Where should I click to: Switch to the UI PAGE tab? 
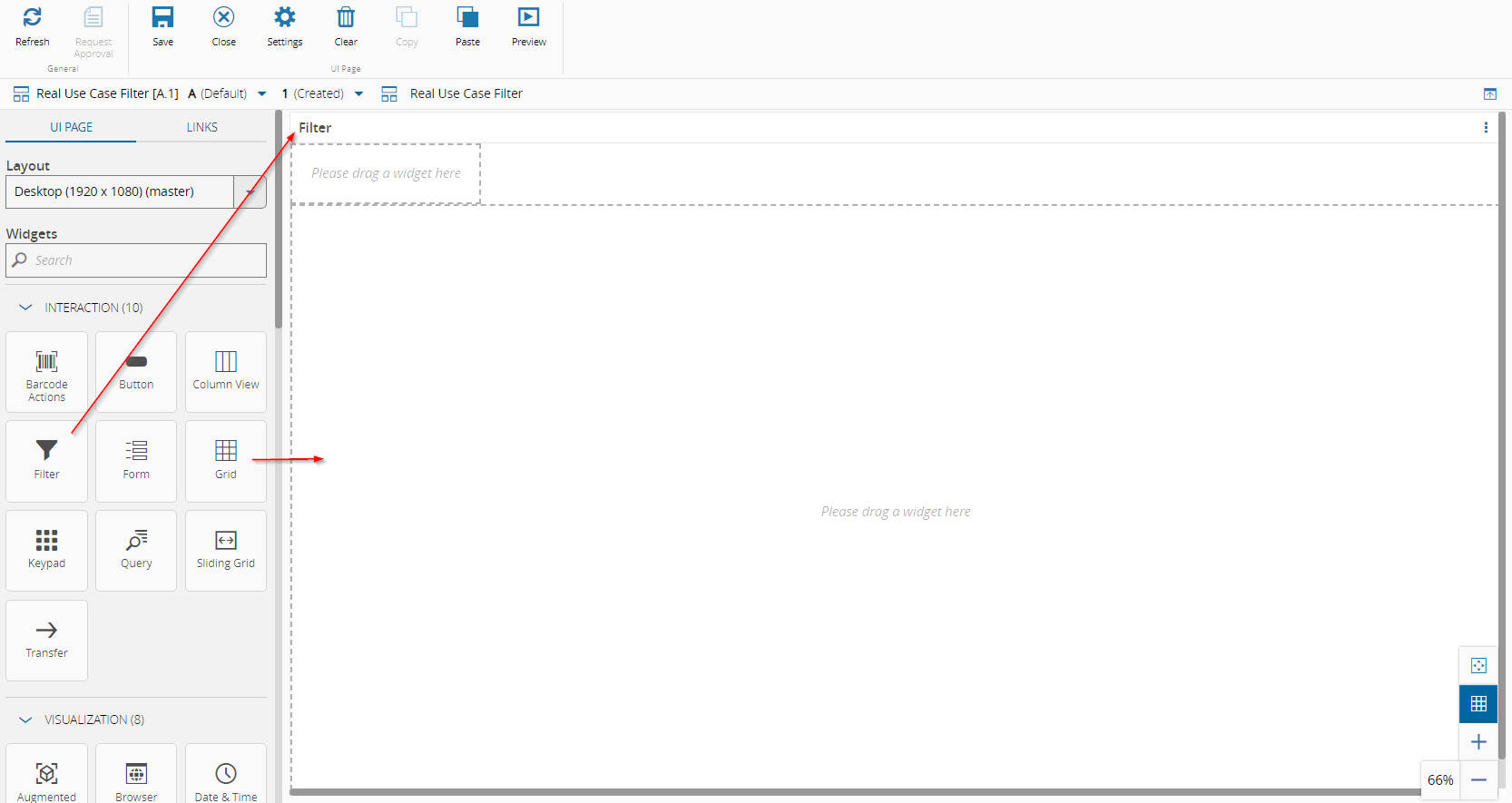point(71,127)
